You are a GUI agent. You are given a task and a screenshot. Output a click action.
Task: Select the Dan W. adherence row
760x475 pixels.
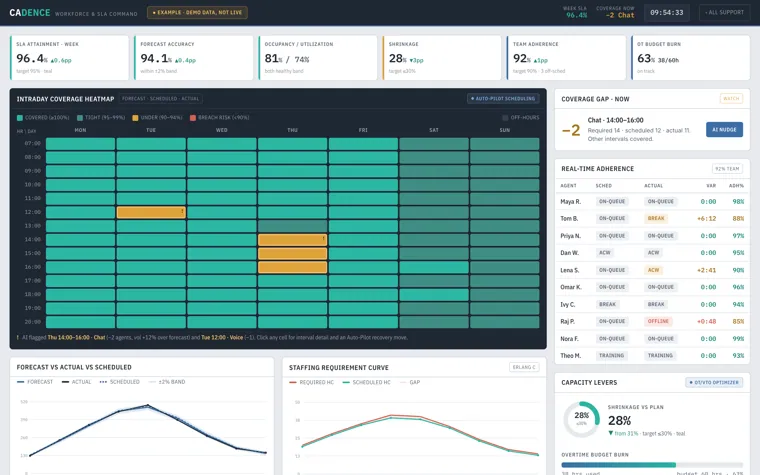[652, 253]
